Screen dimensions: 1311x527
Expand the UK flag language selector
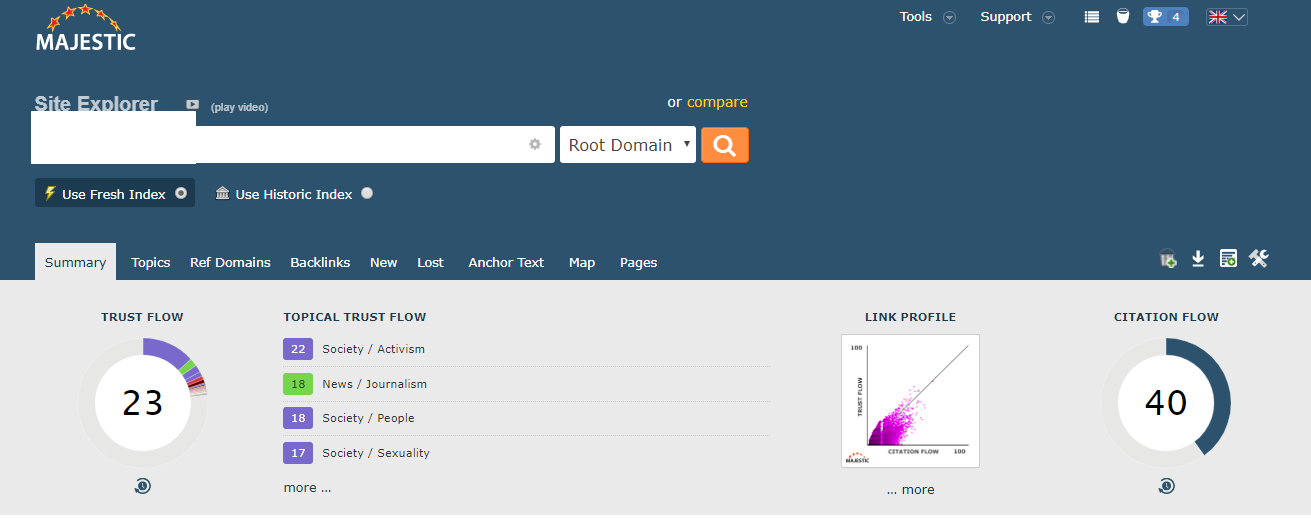[1227, 17]
